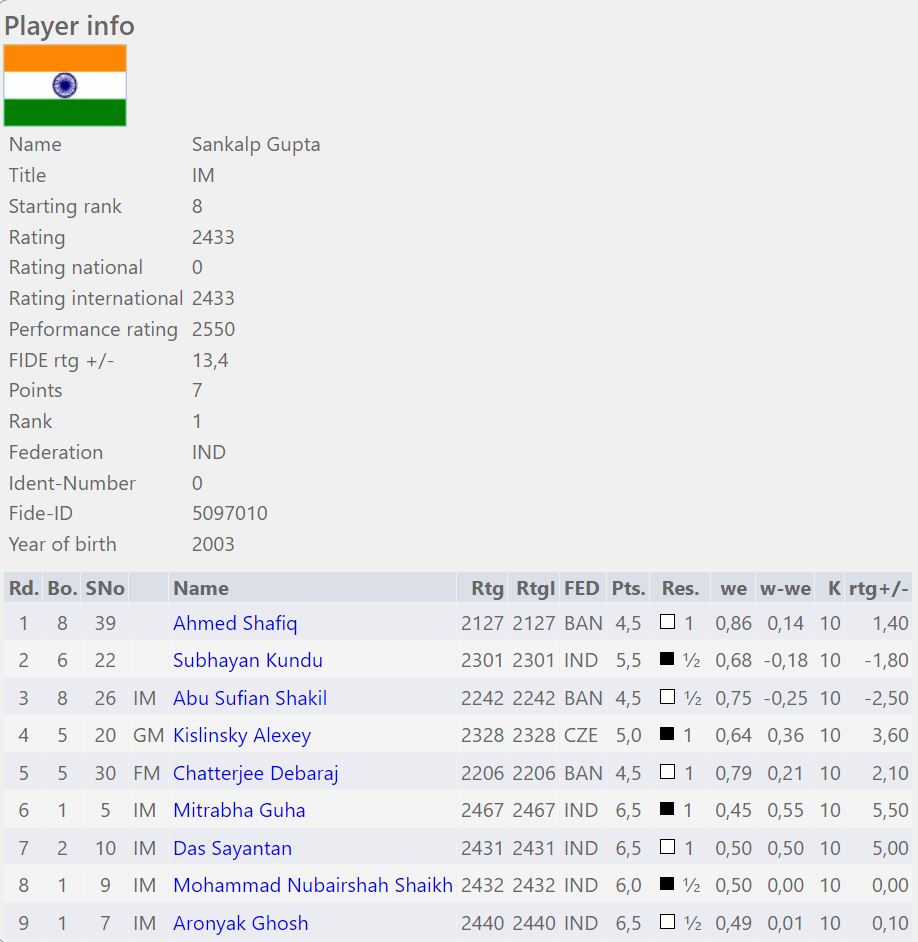
Task: Click white piece square in Ahmed Shafiq row
Action: [x=668, y=623]
